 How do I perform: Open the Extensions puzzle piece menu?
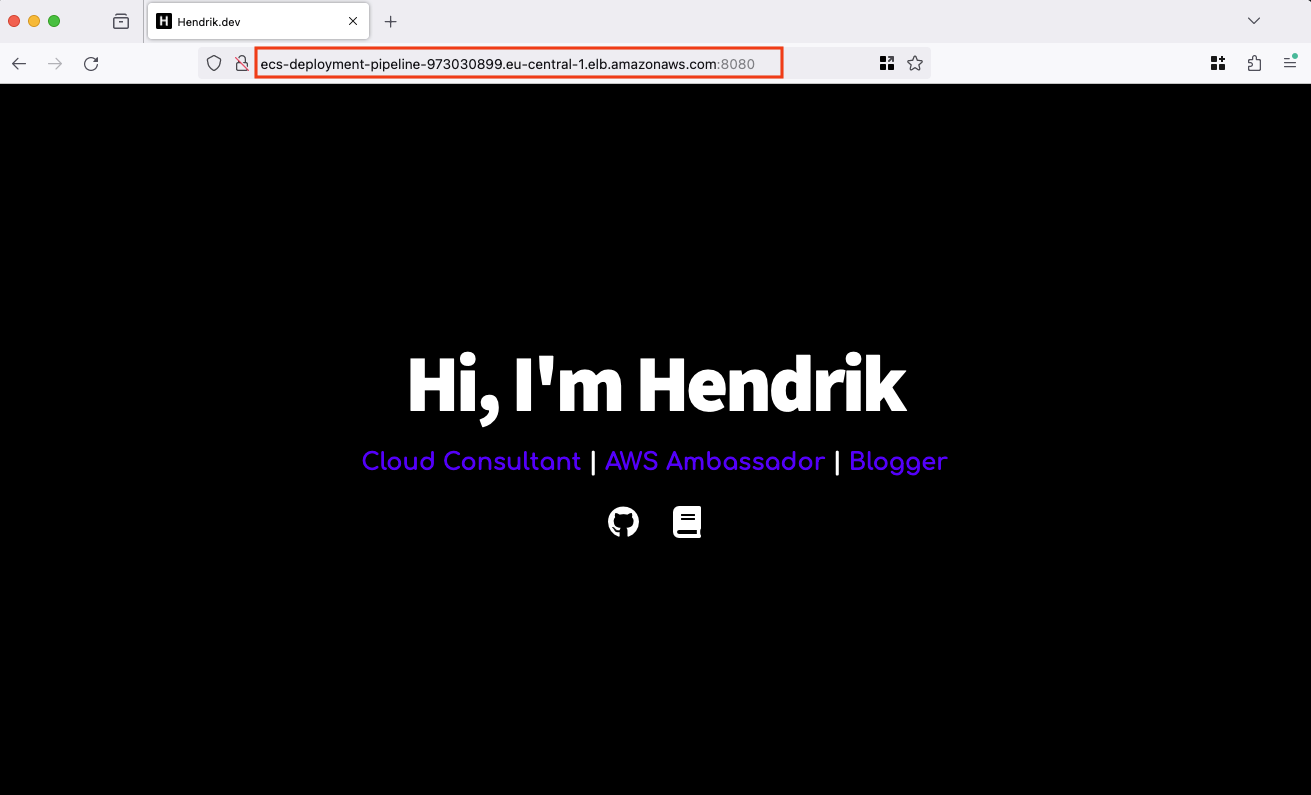pyautogui.click(x=1254, y=64)
